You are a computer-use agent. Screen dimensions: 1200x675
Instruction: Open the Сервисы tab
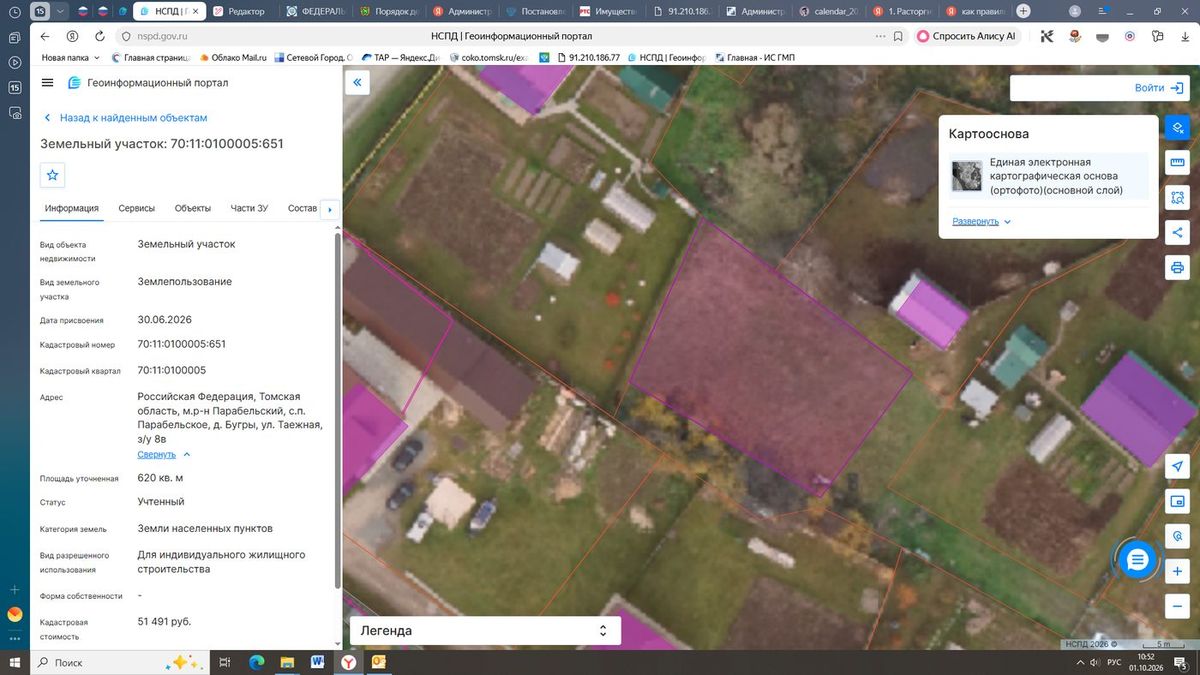point(137,208)
